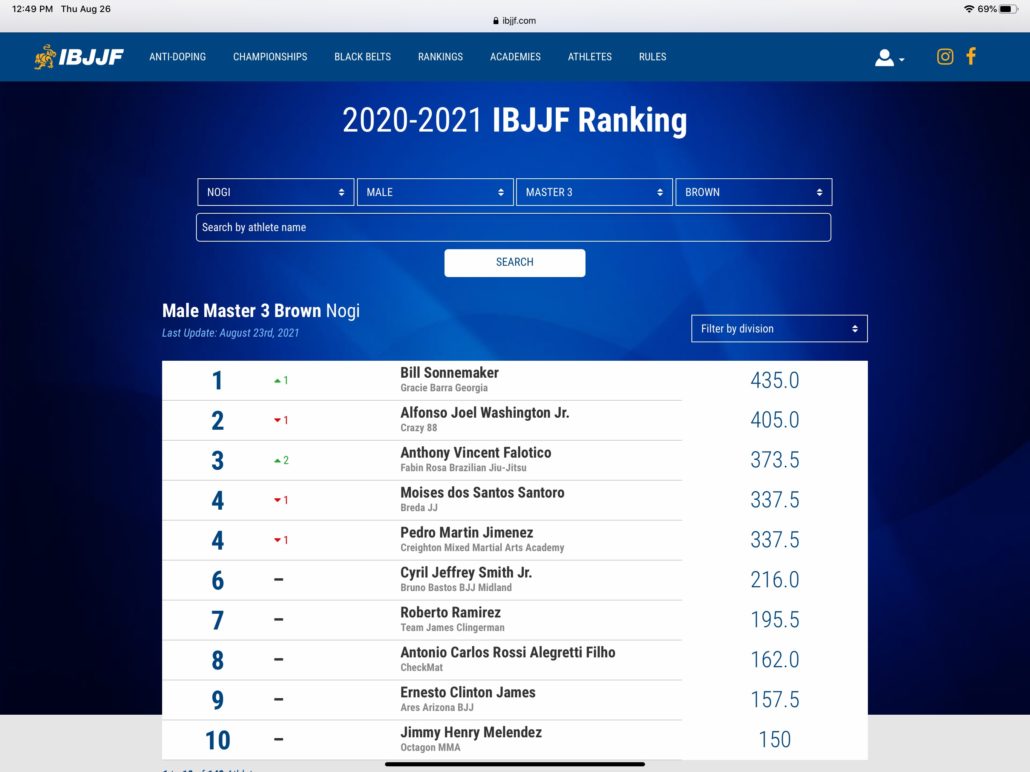Tap the ibjjf.com address bar
The width and height of the screenshot is (1030, 772).
point(515,20)
